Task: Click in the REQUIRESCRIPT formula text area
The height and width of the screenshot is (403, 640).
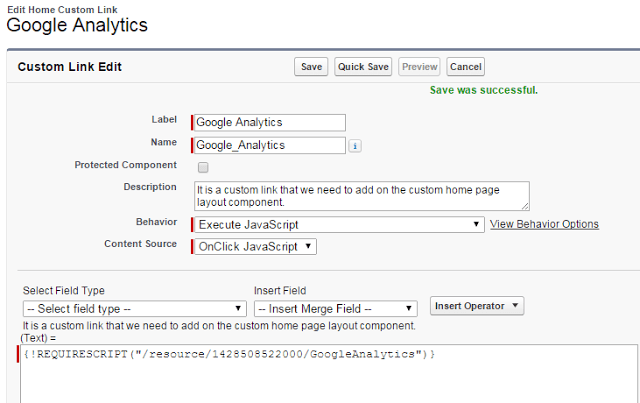Action: click(329, 374)
